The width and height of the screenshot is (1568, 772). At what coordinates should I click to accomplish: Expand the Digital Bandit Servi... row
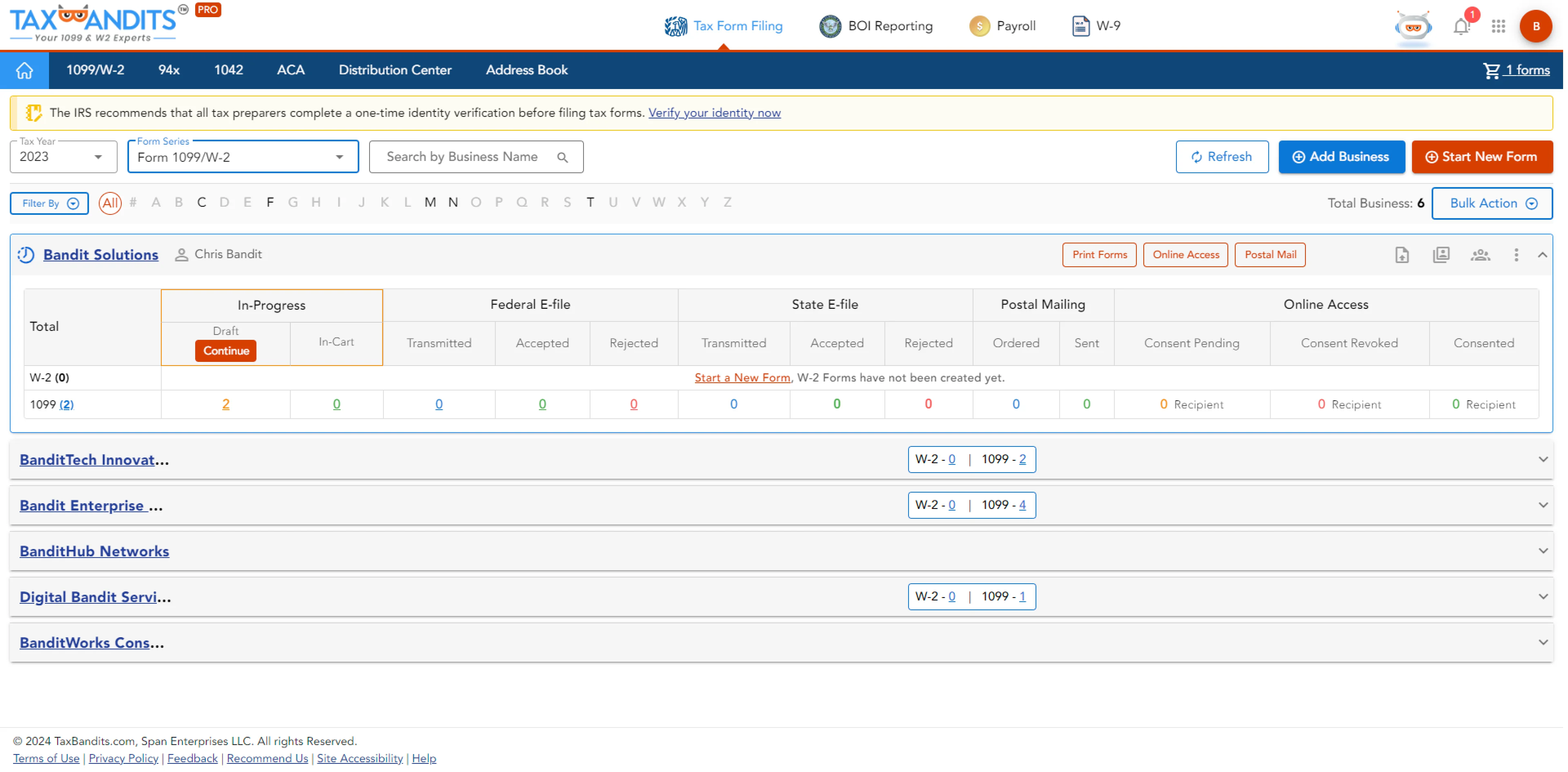pos(1542,596)
